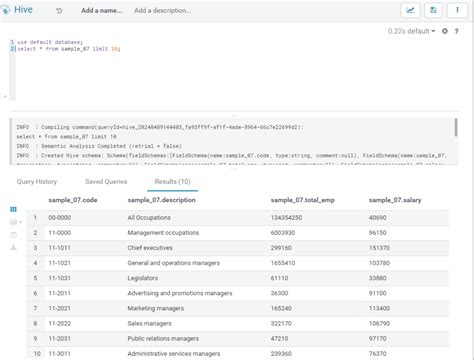Switch to the Saved Queries tab
Screen dimensions: 474x360
[106, 182]
